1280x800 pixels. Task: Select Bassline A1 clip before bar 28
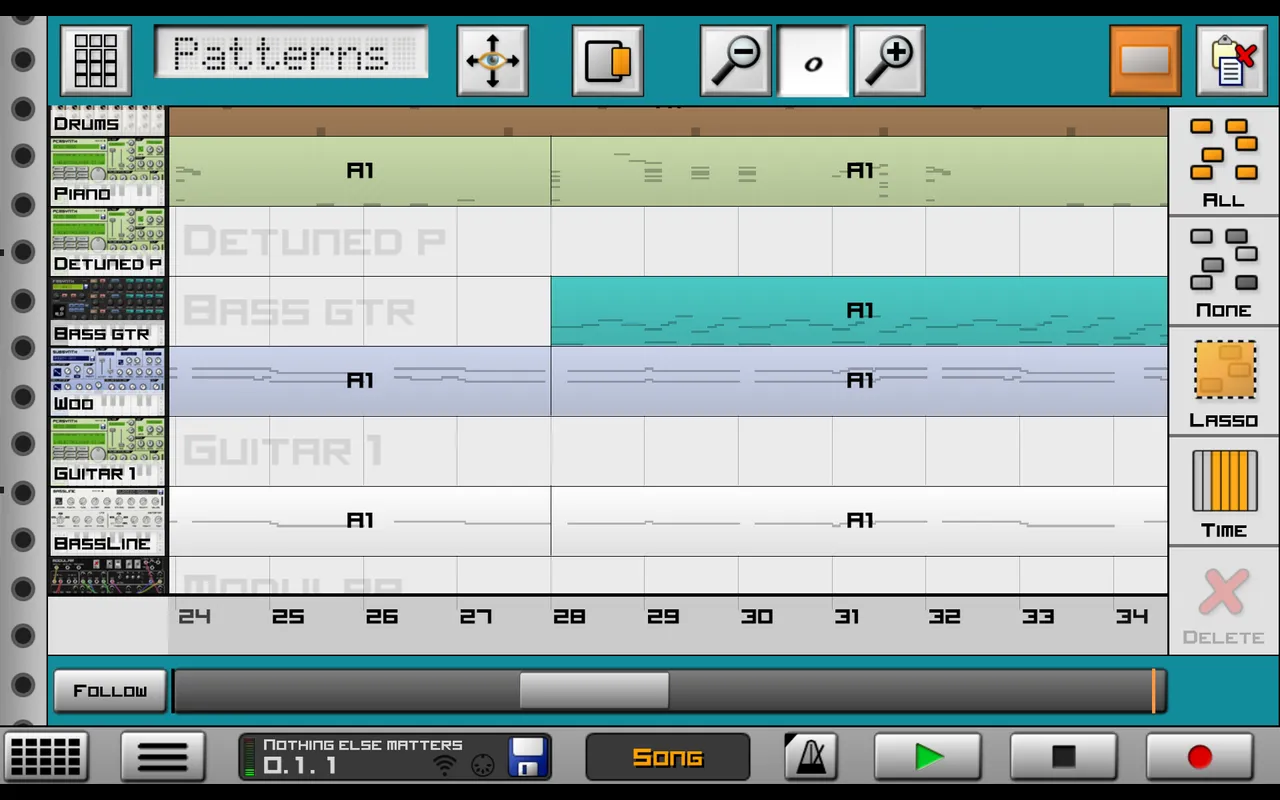pyautogui.click(x=359, y=521)
